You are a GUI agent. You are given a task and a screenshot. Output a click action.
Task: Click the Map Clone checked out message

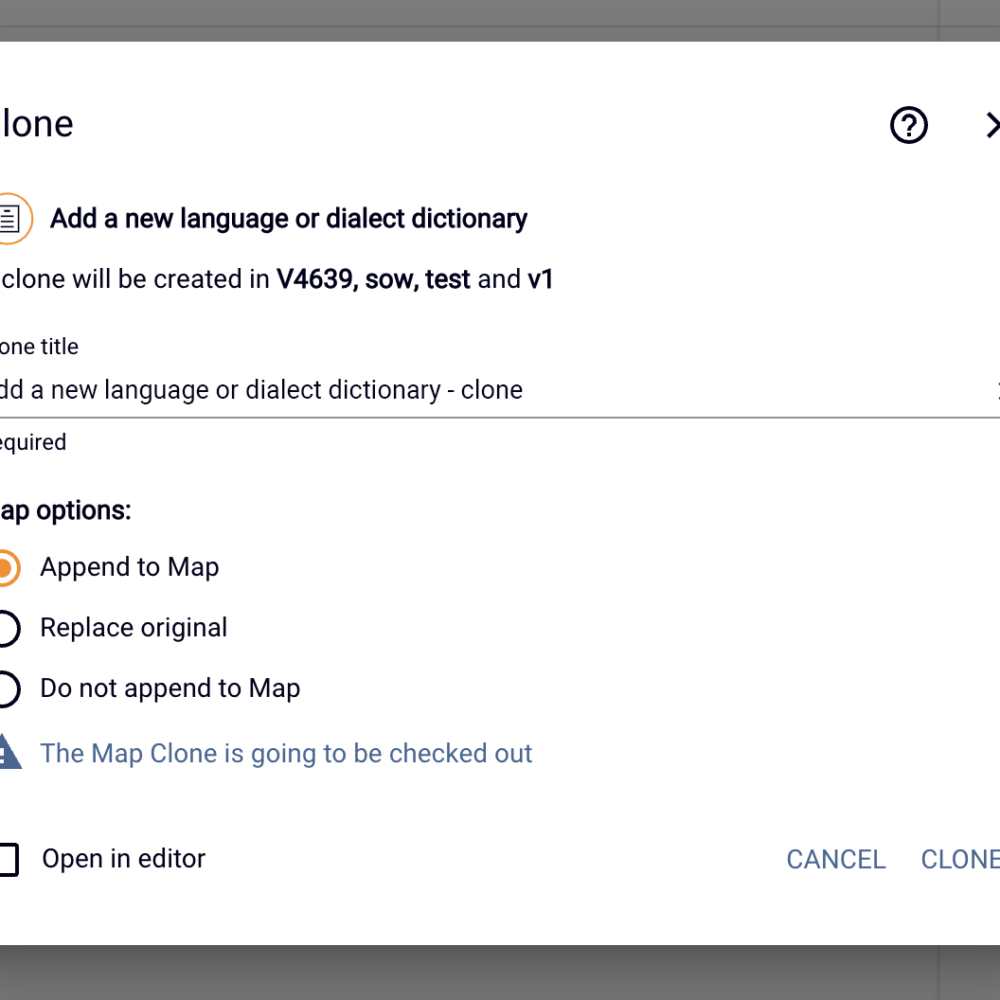pyautogui.click(x=286, y=753)
